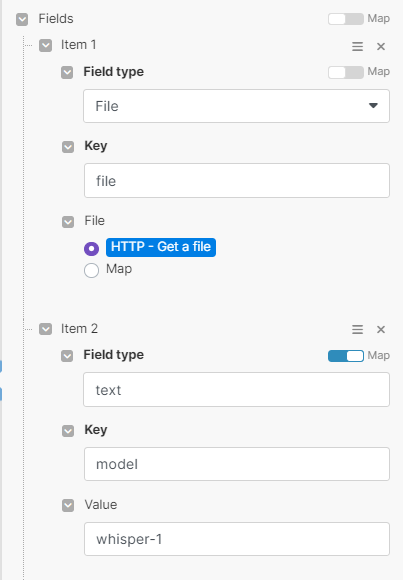Click Item 1 Key field containing file

coord(237,181)
